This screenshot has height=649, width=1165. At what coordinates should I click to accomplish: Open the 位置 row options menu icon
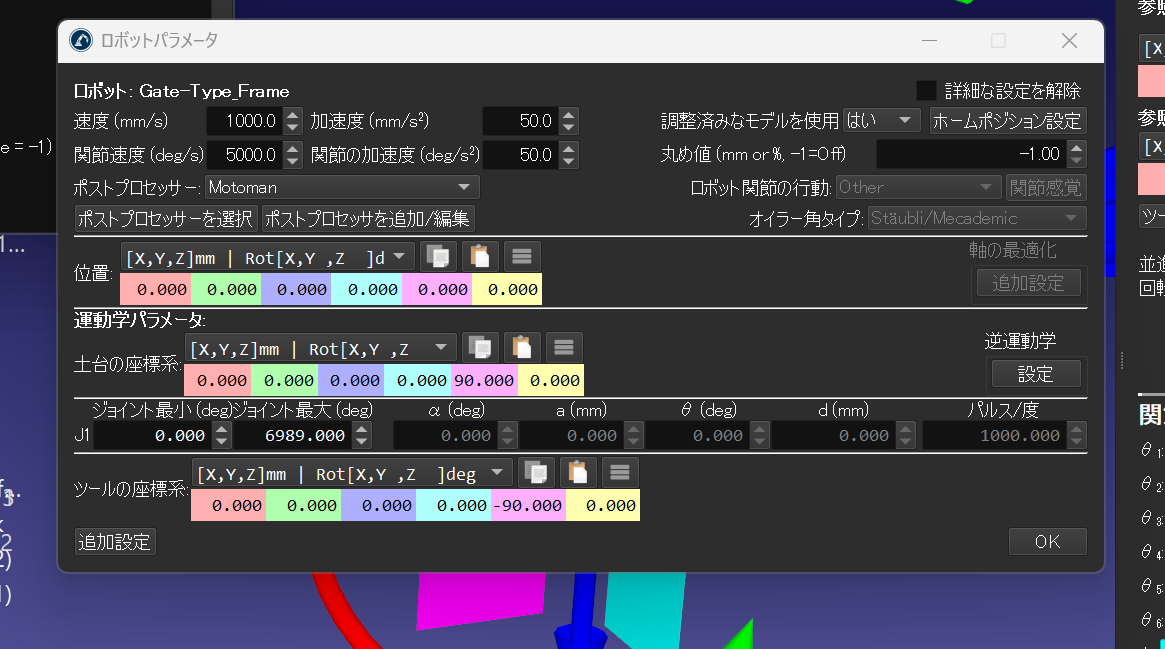[521, 256]
